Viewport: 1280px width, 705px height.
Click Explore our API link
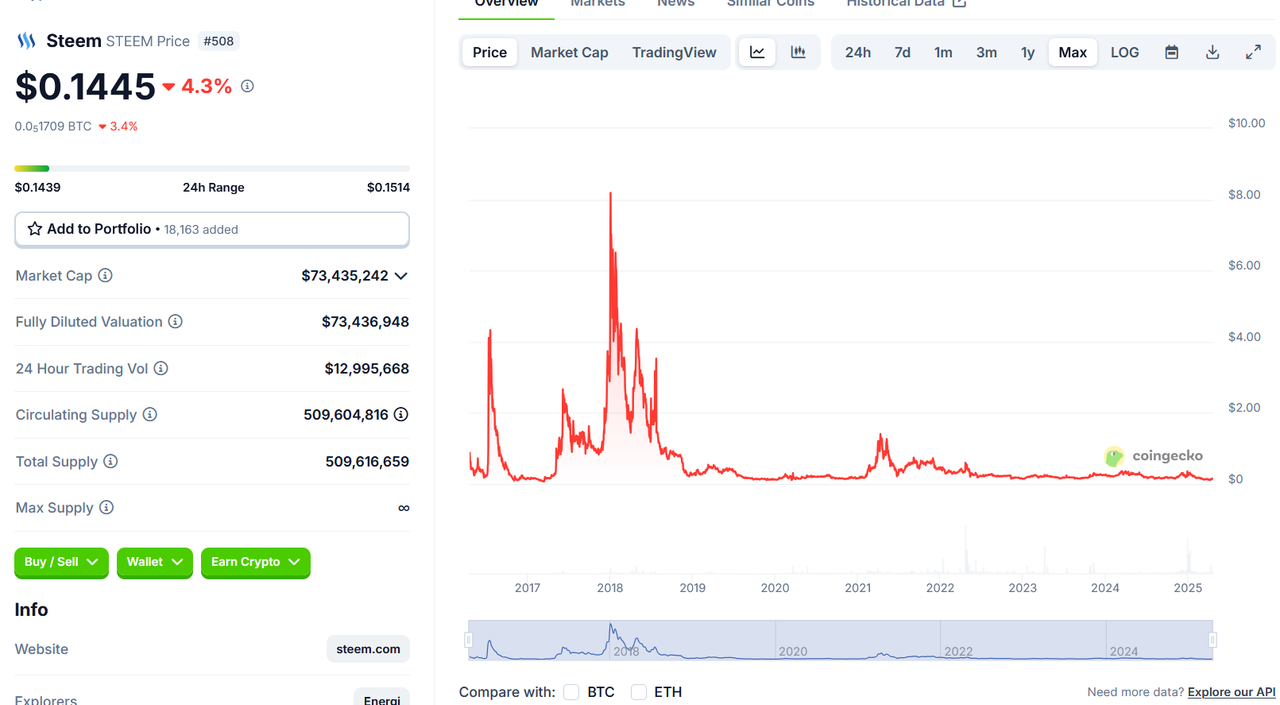pyautogui.click(x=1231, y=692)
